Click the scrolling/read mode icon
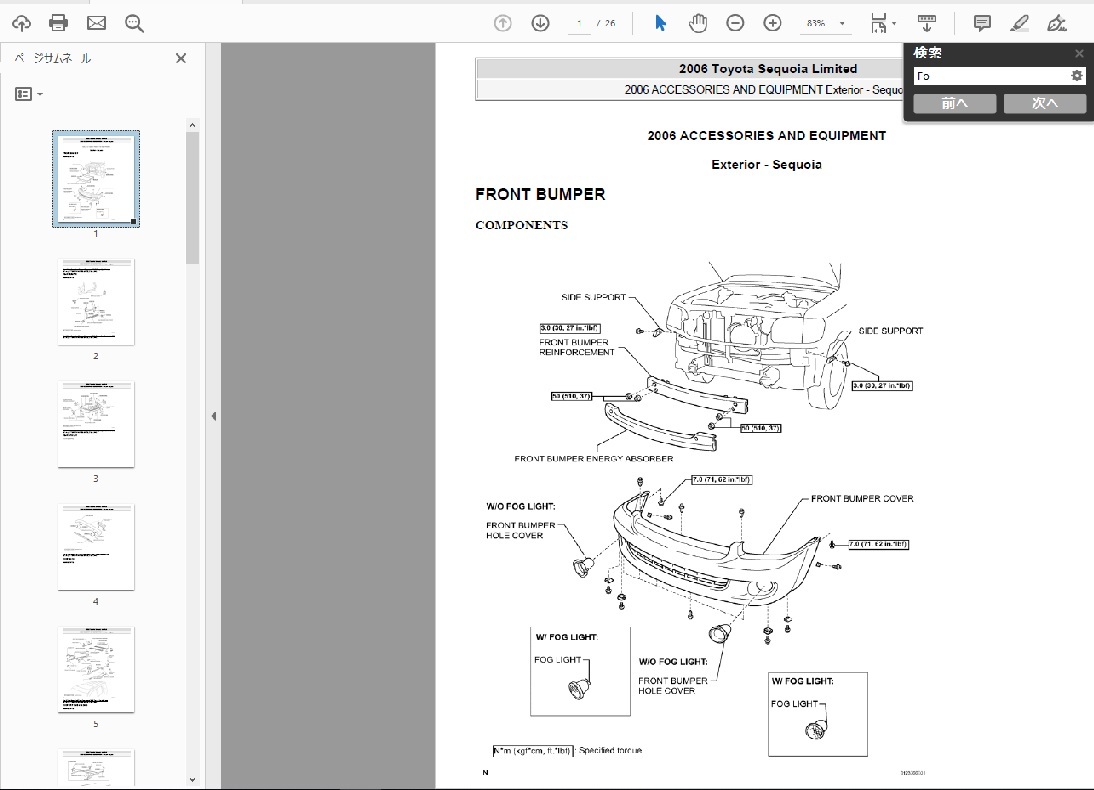Screen dimensions: 1094x790 tap(927, 23)
